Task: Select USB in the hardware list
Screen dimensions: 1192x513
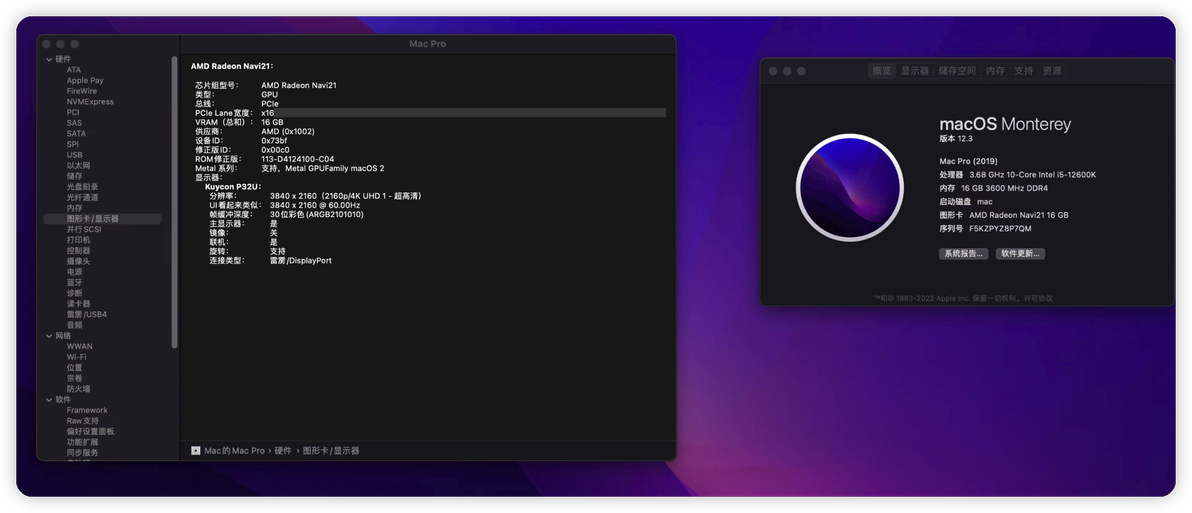Action: click(x=74, y=155)
